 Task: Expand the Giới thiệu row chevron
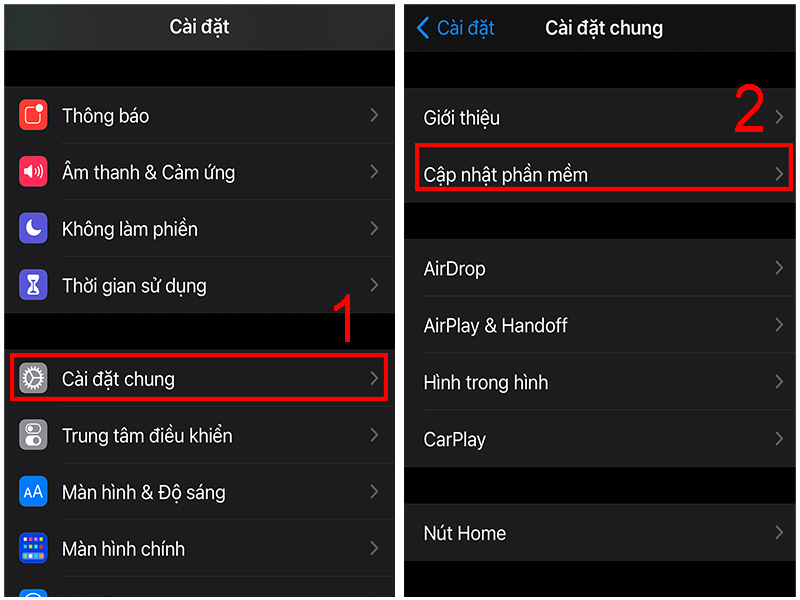click(779, 117)
